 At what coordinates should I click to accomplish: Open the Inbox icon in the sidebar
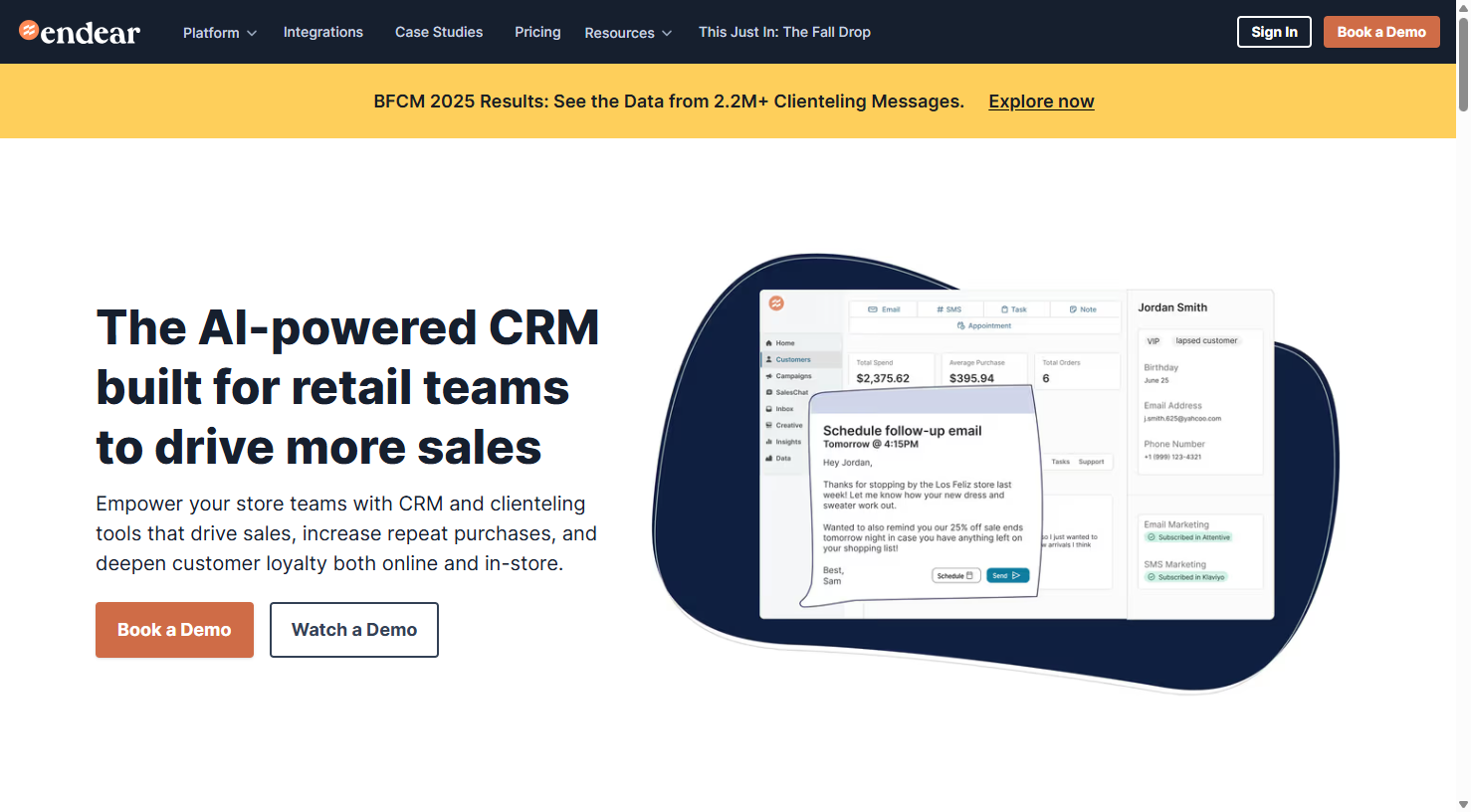point(771,408)
